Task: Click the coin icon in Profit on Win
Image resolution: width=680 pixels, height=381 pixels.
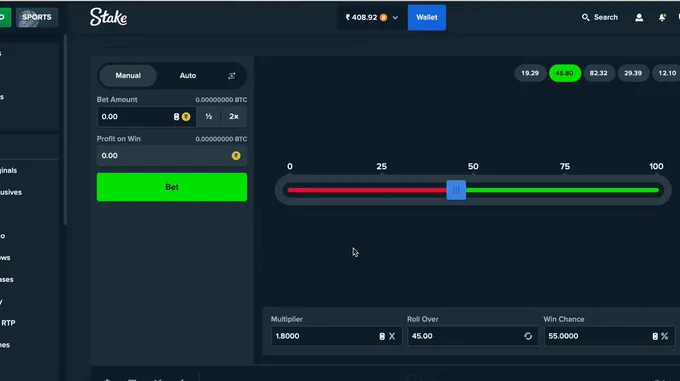Action: [x=236, y=156]
